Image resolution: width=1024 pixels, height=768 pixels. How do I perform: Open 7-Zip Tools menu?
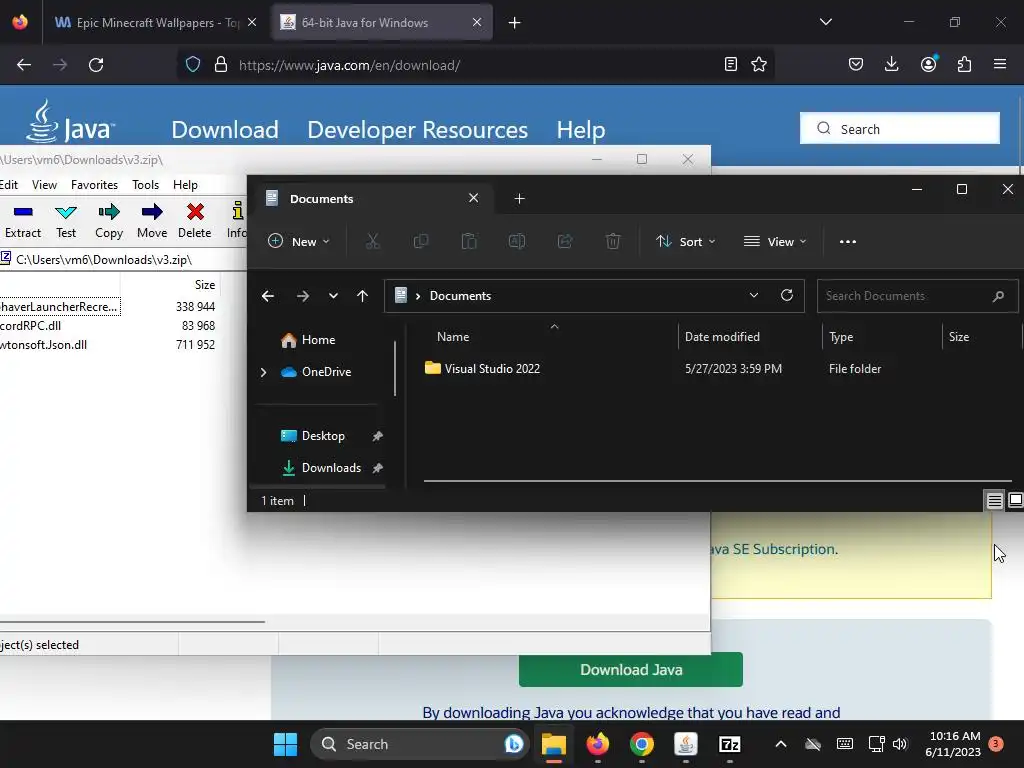tap(146, 185)
